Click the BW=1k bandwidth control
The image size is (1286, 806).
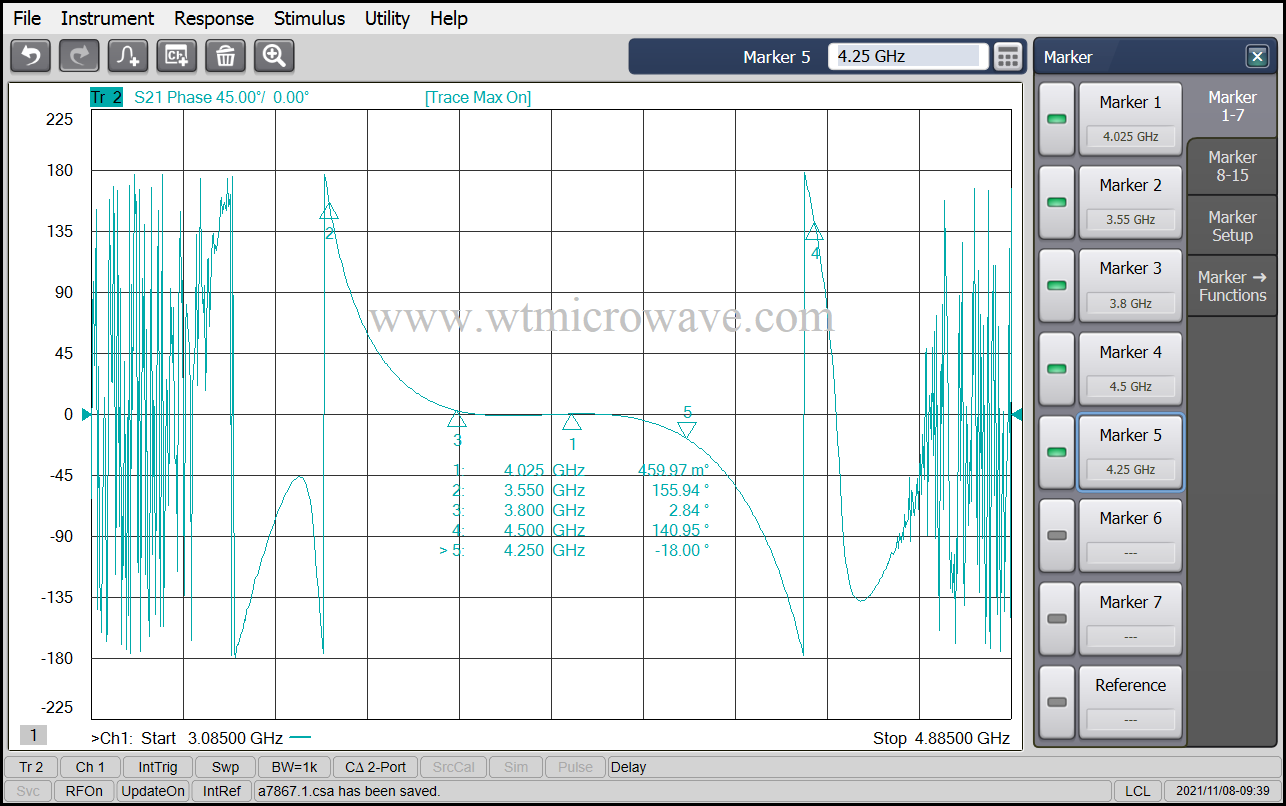pyautogui.click(x=294, y=767)
